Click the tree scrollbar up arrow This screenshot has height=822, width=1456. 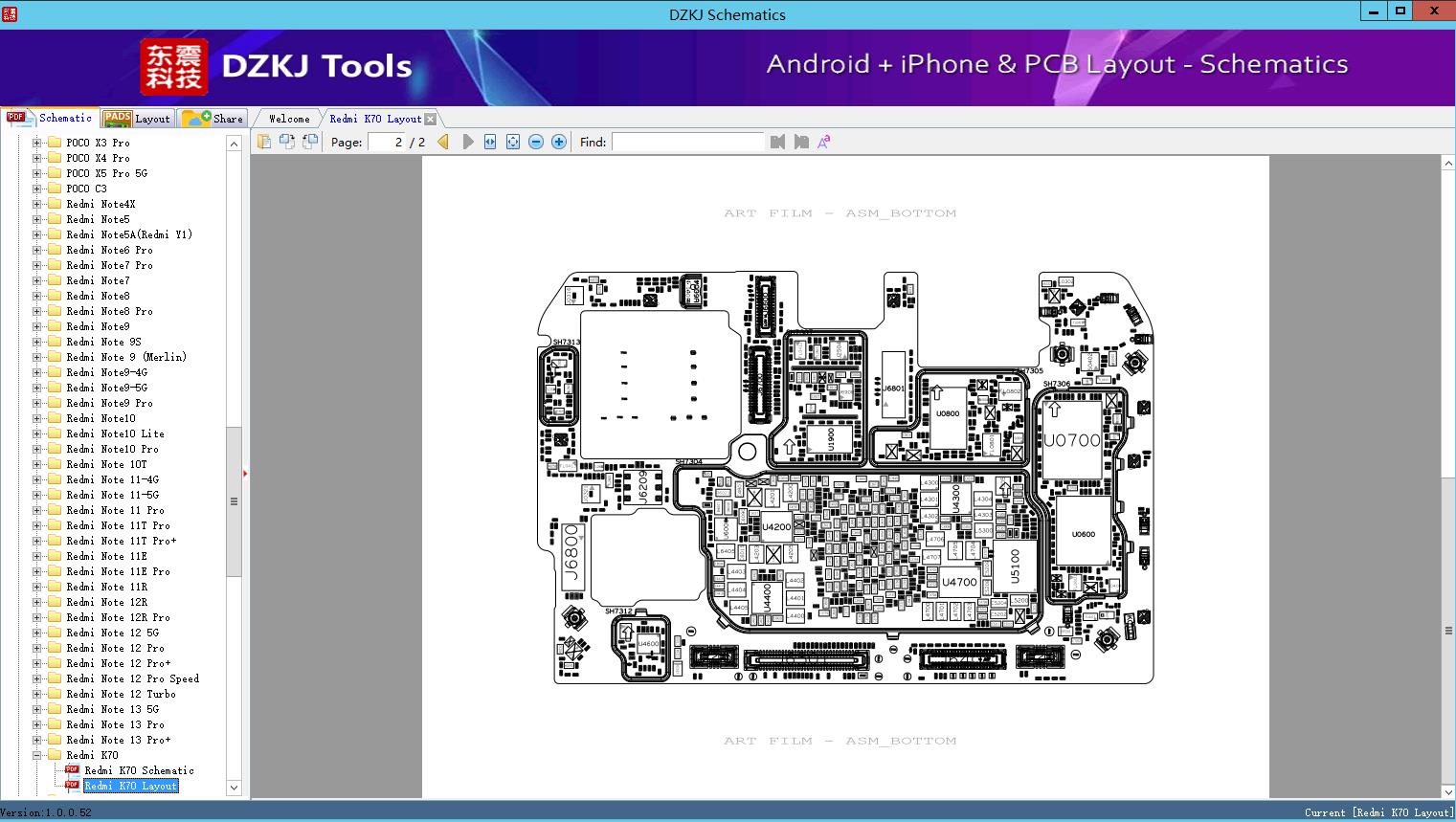[x=234, y=144]
